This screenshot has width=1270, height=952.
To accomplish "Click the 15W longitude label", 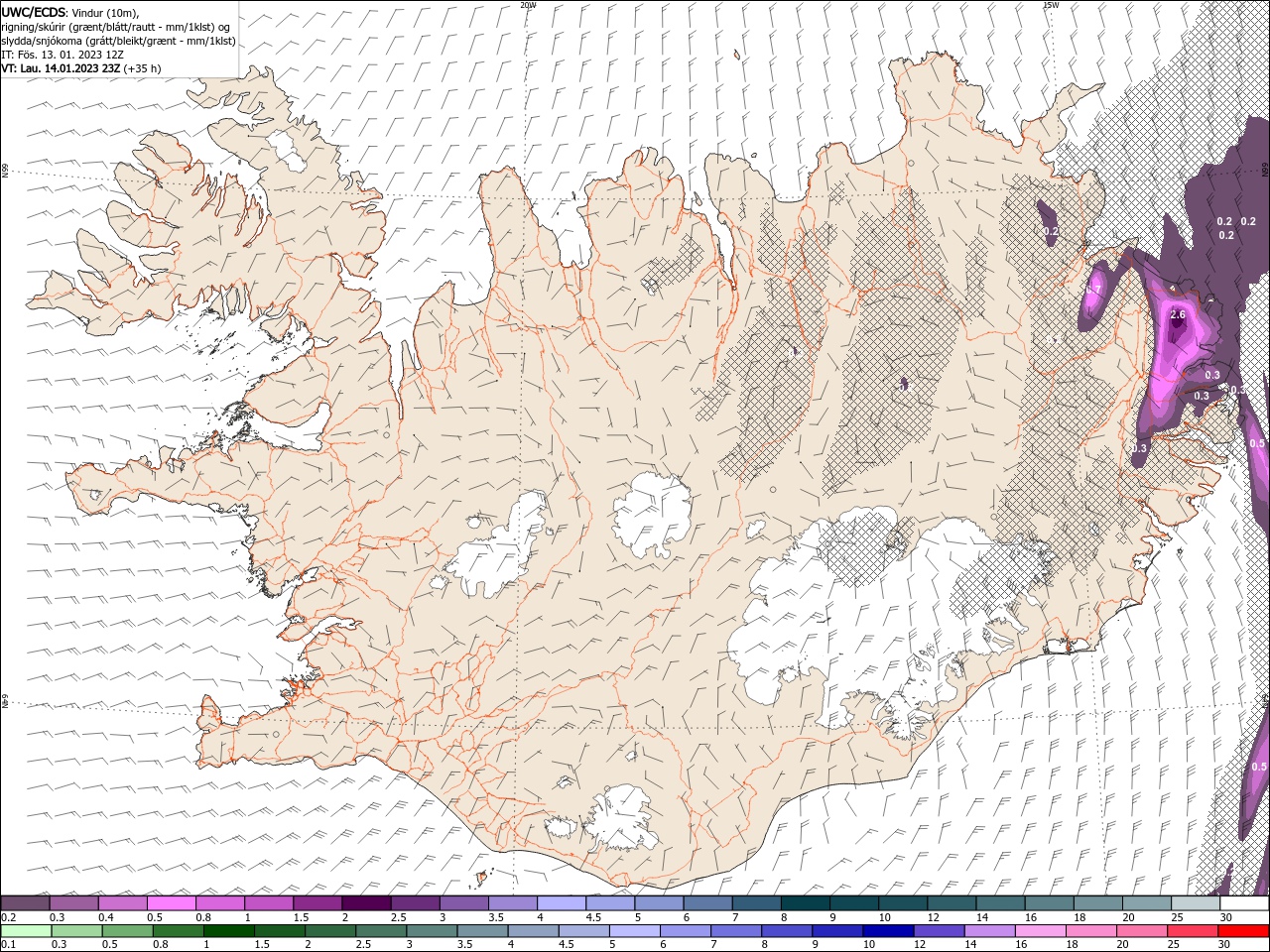I will pyautogui.click(x=1051, y=5).
